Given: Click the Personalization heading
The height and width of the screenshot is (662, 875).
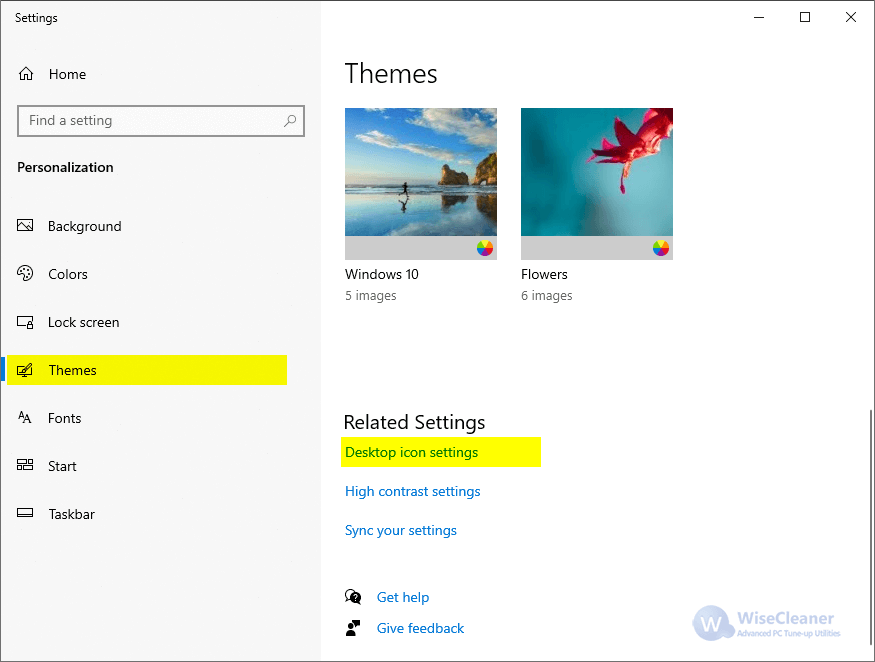Looking at the screenshot, I should point(65,167).
